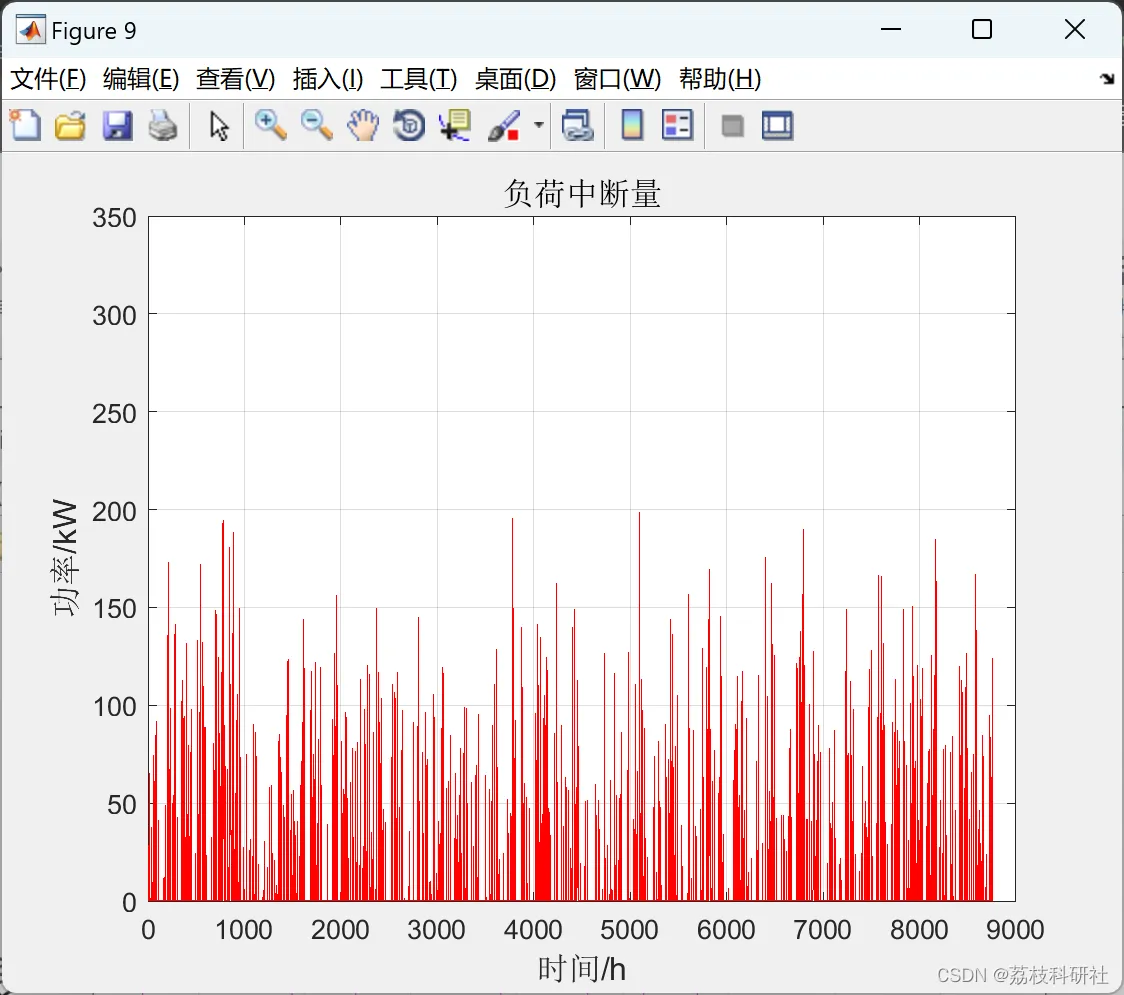Screen dimensions: 1124x995
Task: Select the Brush data tool
Action: point(504,125)
